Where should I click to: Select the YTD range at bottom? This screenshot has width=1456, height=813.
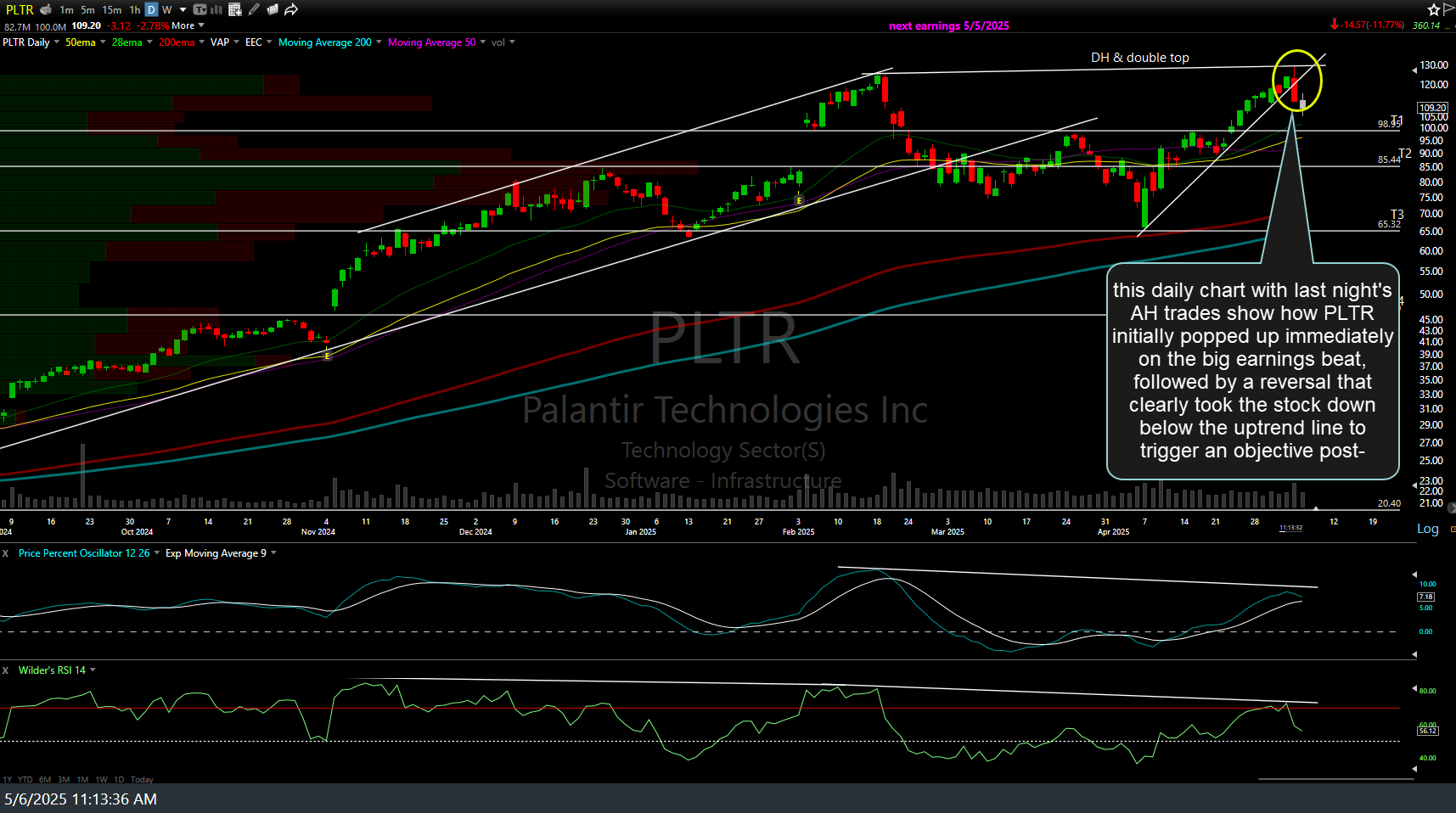tap(25, 779)
